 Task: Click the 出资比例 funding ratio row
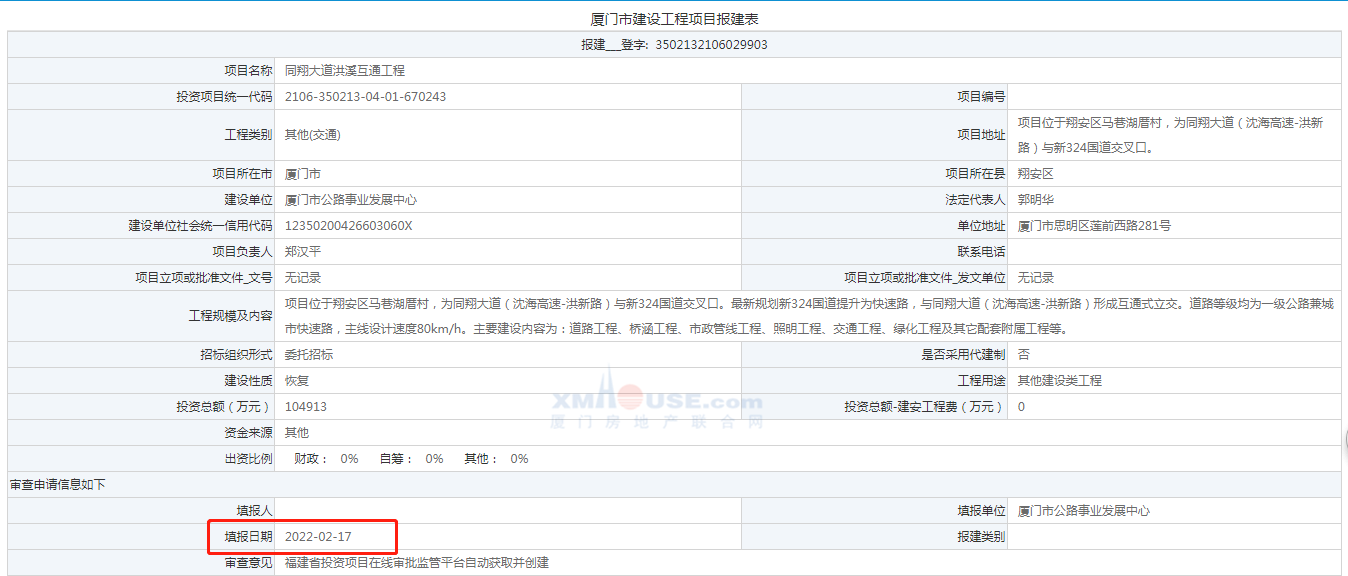coord(411,459)
